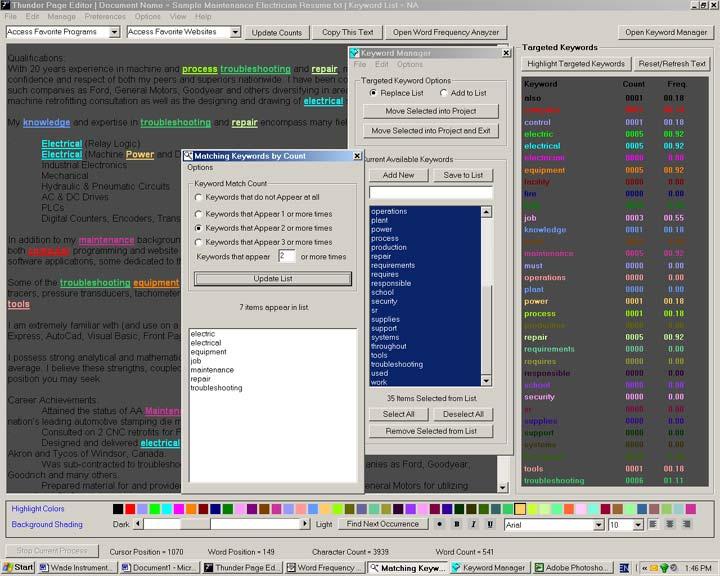Click the EN language indicator in tray
The image size is (720, 576).
tap(624, 568)
